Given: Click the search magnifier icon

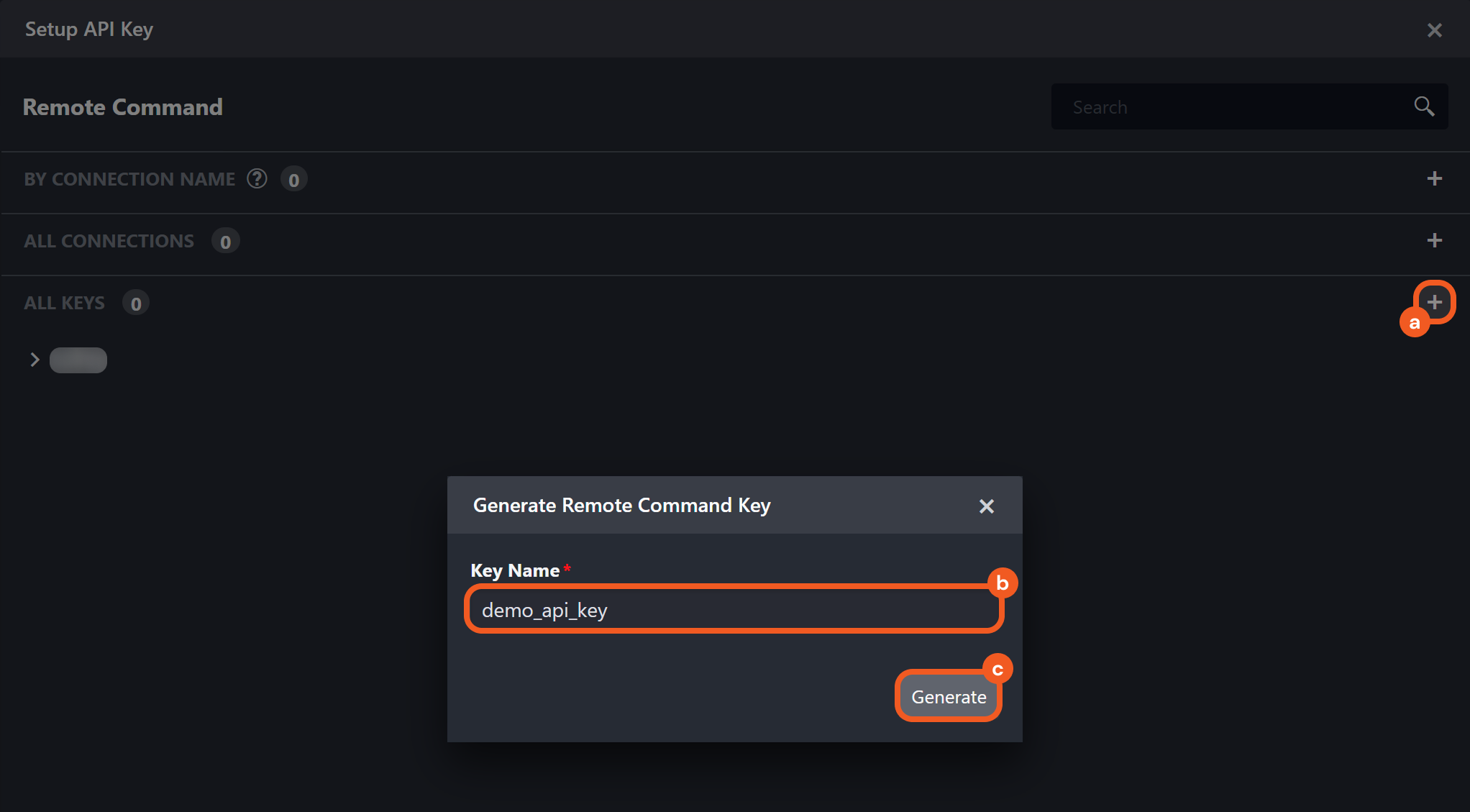Looking at the screenshot, I should tap(1423, 106).
